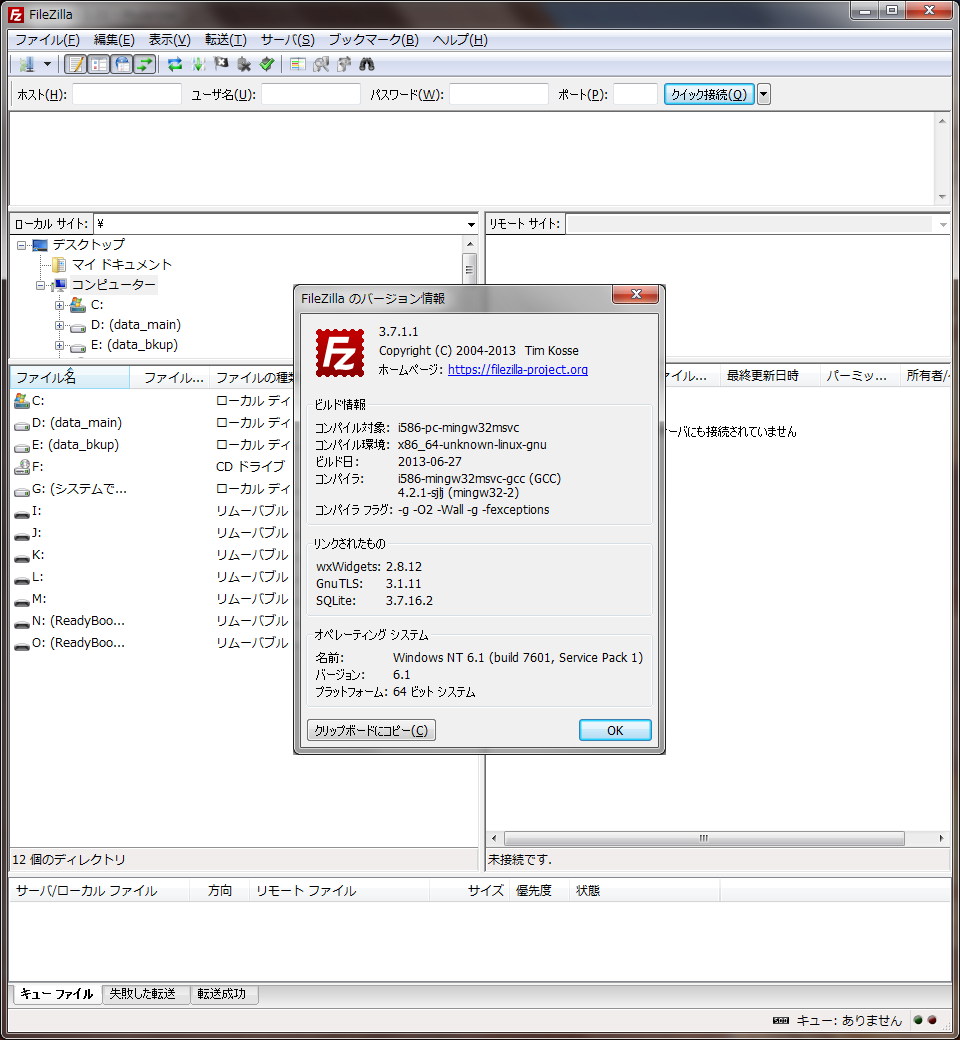Click the L: removable drive icon

tap(21, 578)
